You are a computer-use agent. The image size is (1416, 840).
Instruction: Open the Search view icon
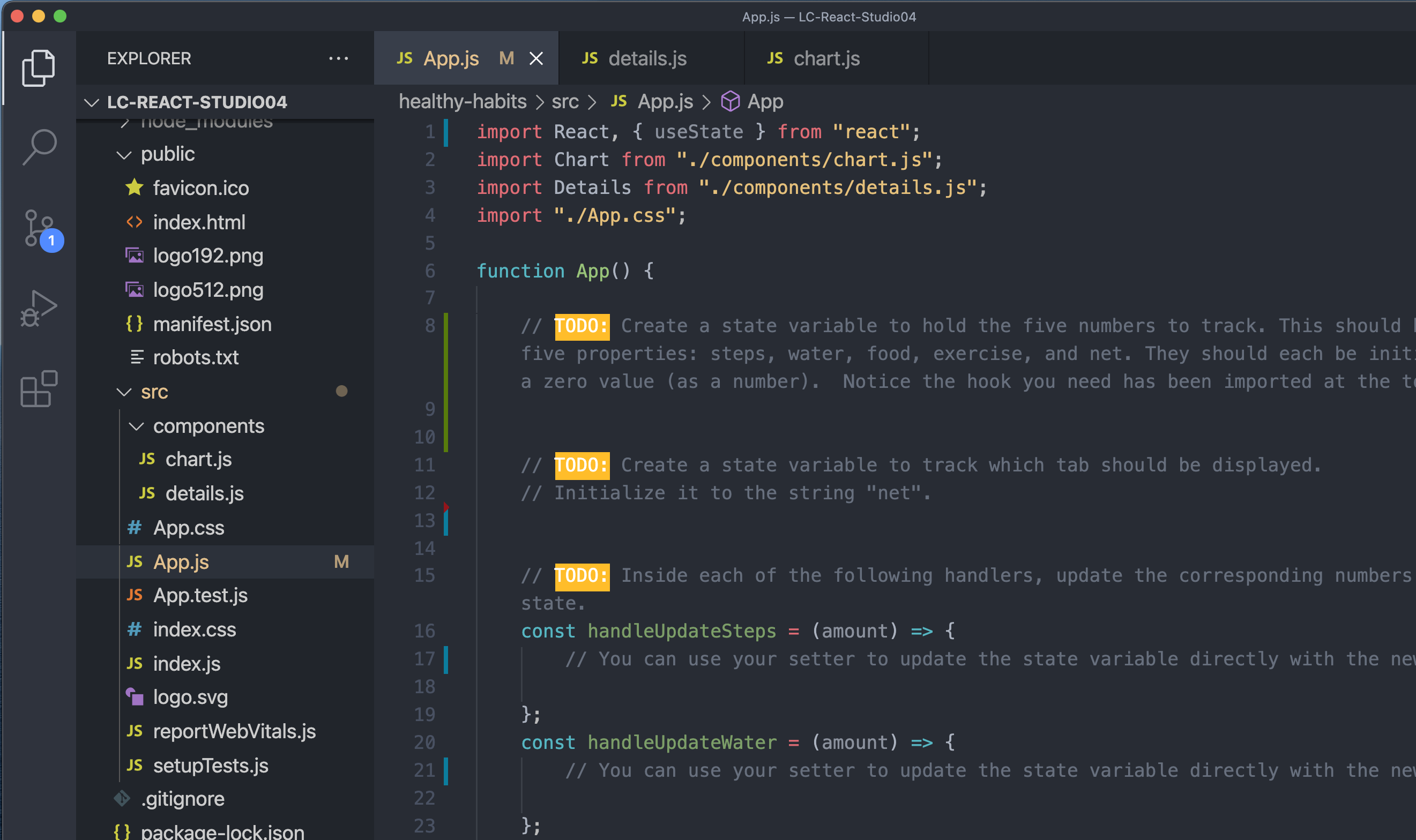click(x=39, y=147)
